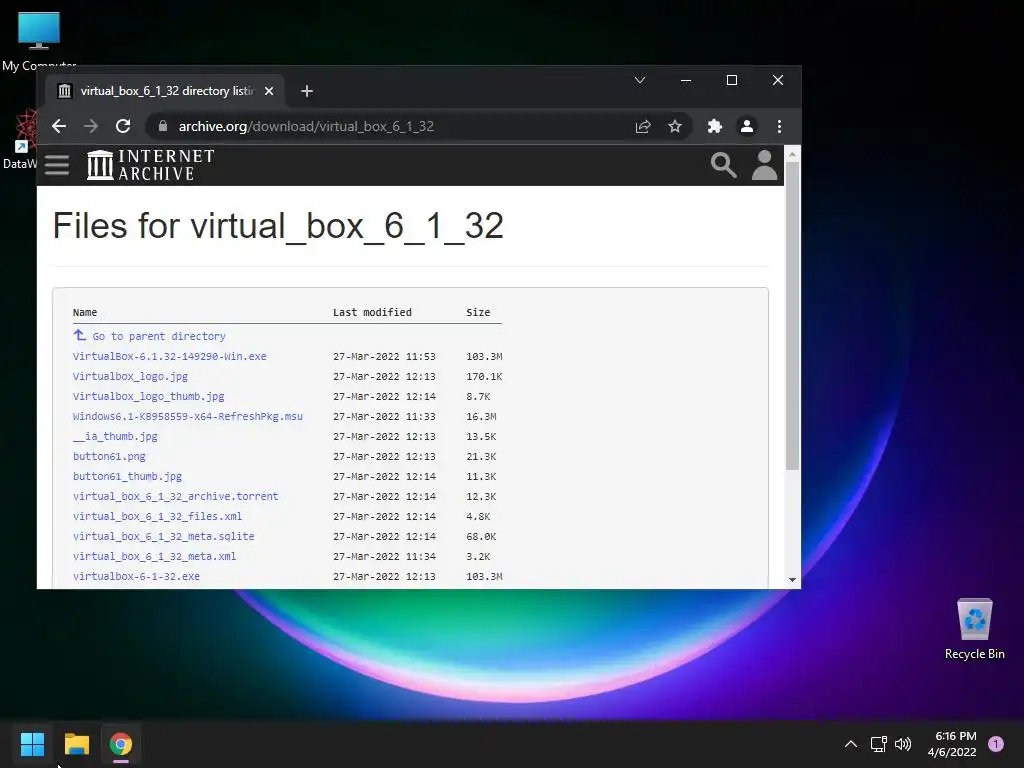The image size is (1024, 768).
Task: Click the Name column header
Action: click(x=85, y=313)
